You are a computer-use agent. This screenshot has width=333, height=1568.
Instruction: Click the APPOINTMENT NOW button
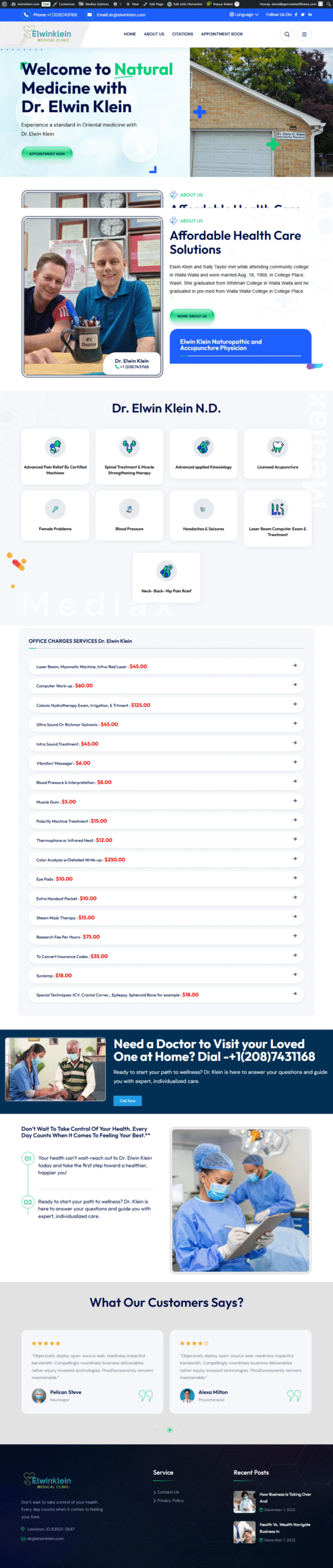point(47,154)
